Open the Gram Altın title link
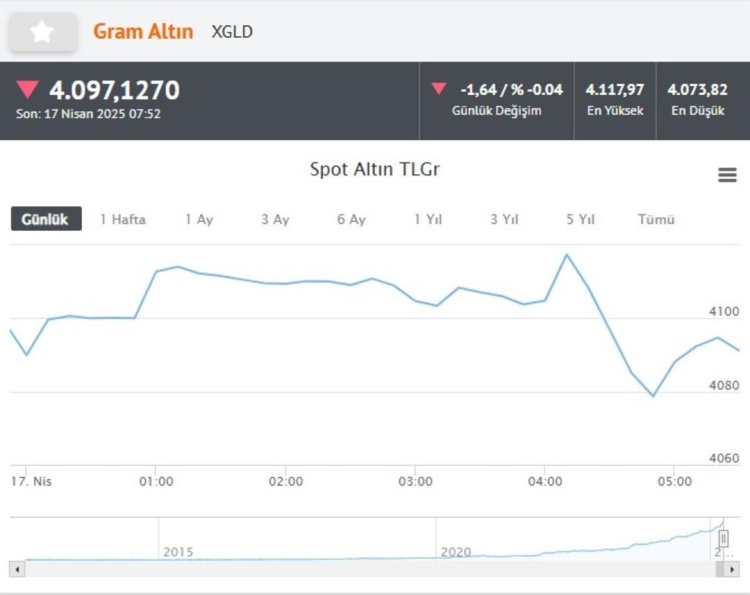 pyautogui.click(x=143, y=32)
